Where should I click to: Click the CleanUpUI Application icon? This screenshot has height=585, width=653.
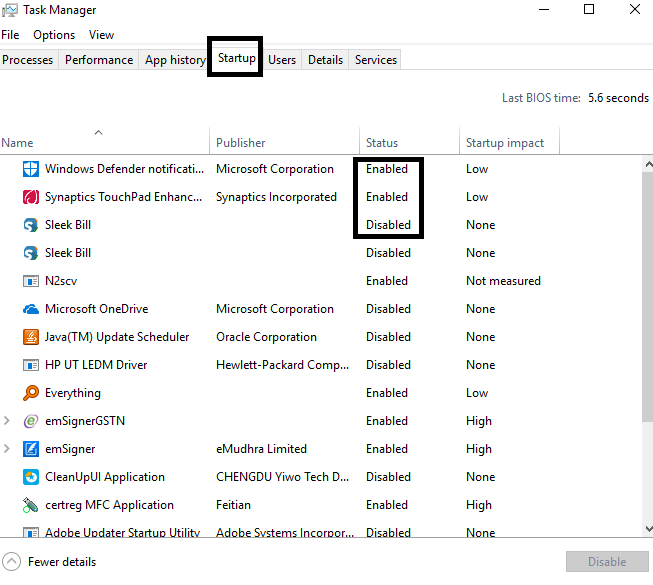pos(30,477)
